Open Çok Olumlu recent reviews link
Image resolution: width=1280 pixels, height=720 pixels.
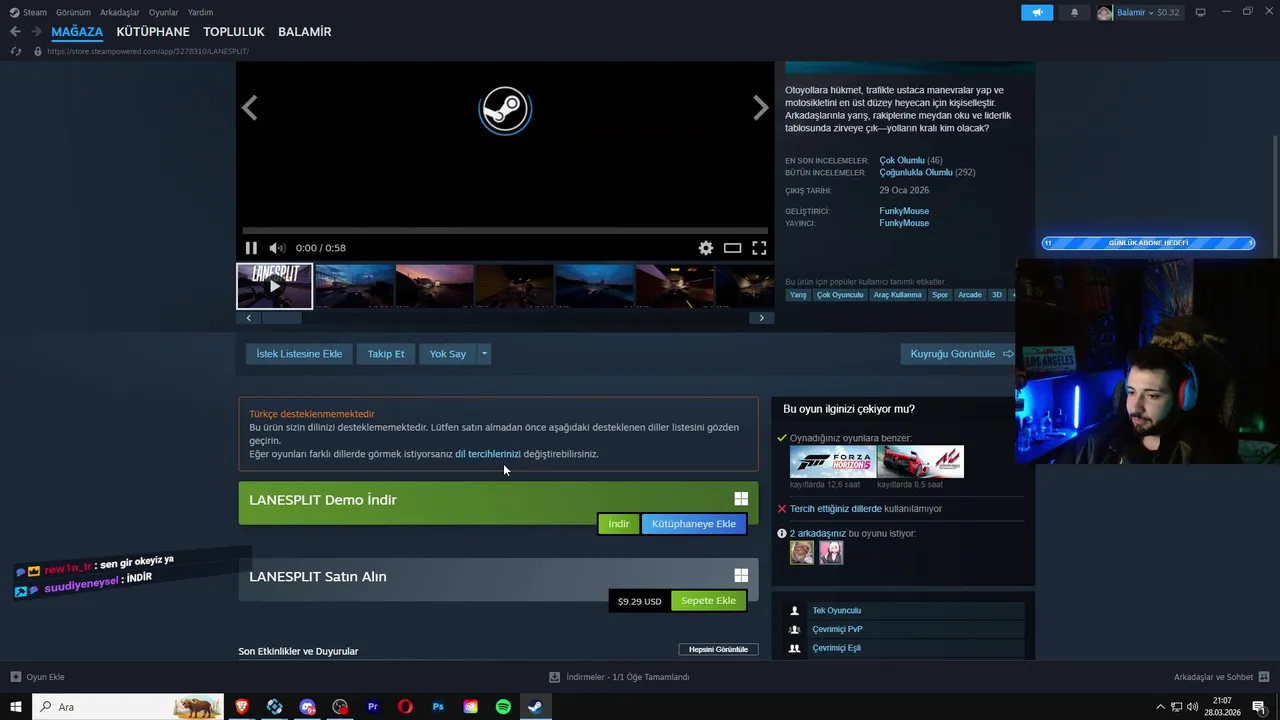point(902,161)
